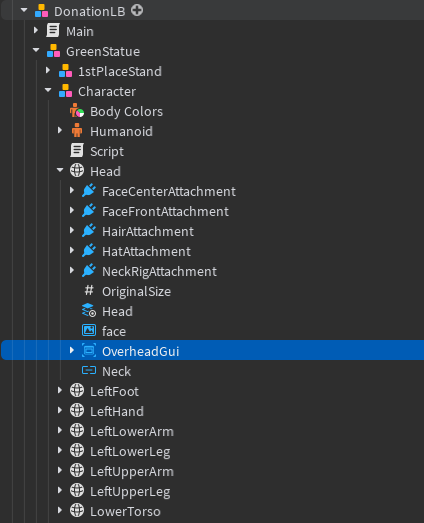
Task: Collapse the DonationLB model
Action: [x=24, y=11]
